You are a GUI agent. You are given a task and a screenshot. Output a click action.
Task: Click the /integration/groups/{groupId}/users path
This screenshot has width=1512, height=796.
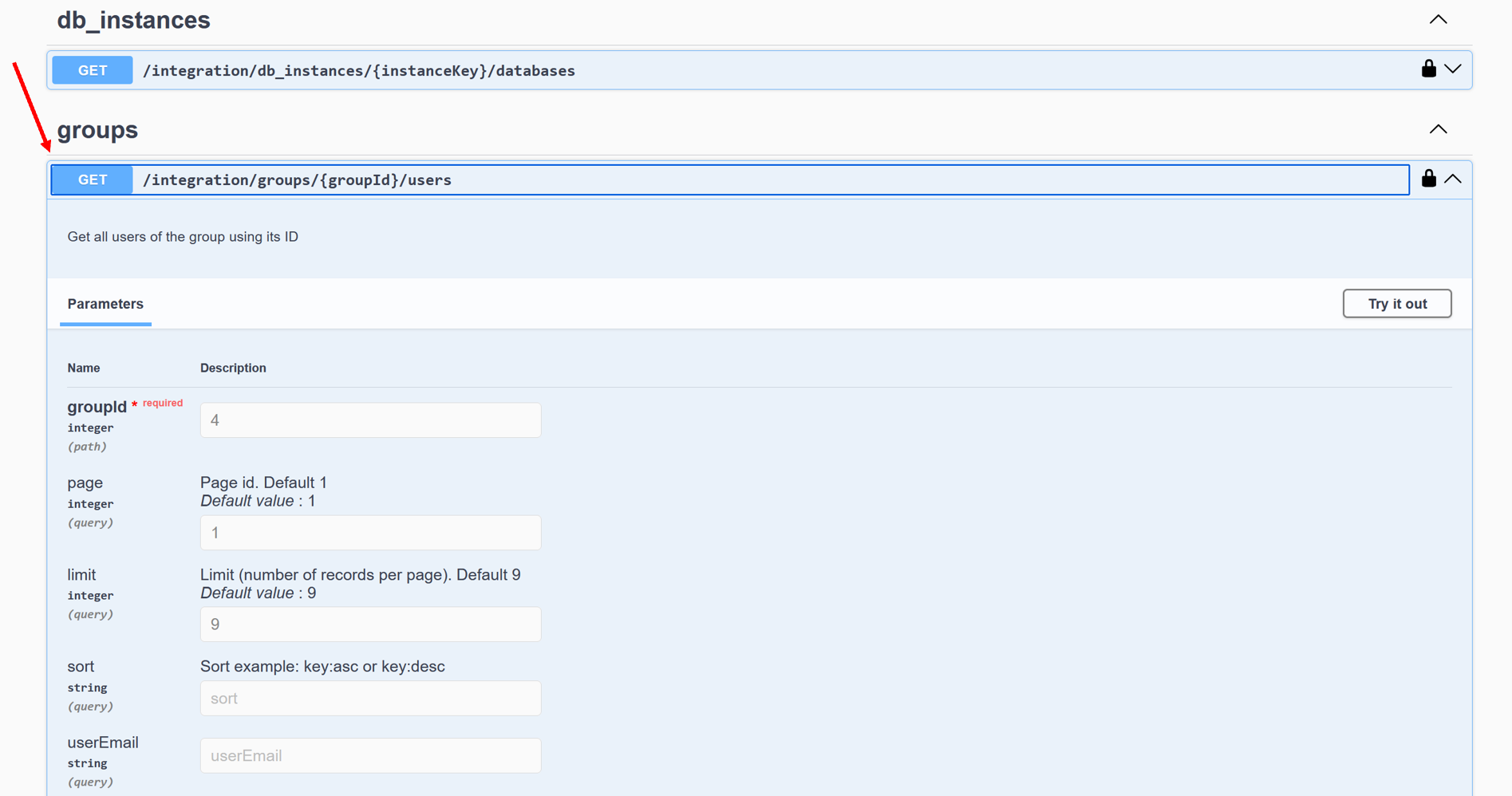point(297,180)
